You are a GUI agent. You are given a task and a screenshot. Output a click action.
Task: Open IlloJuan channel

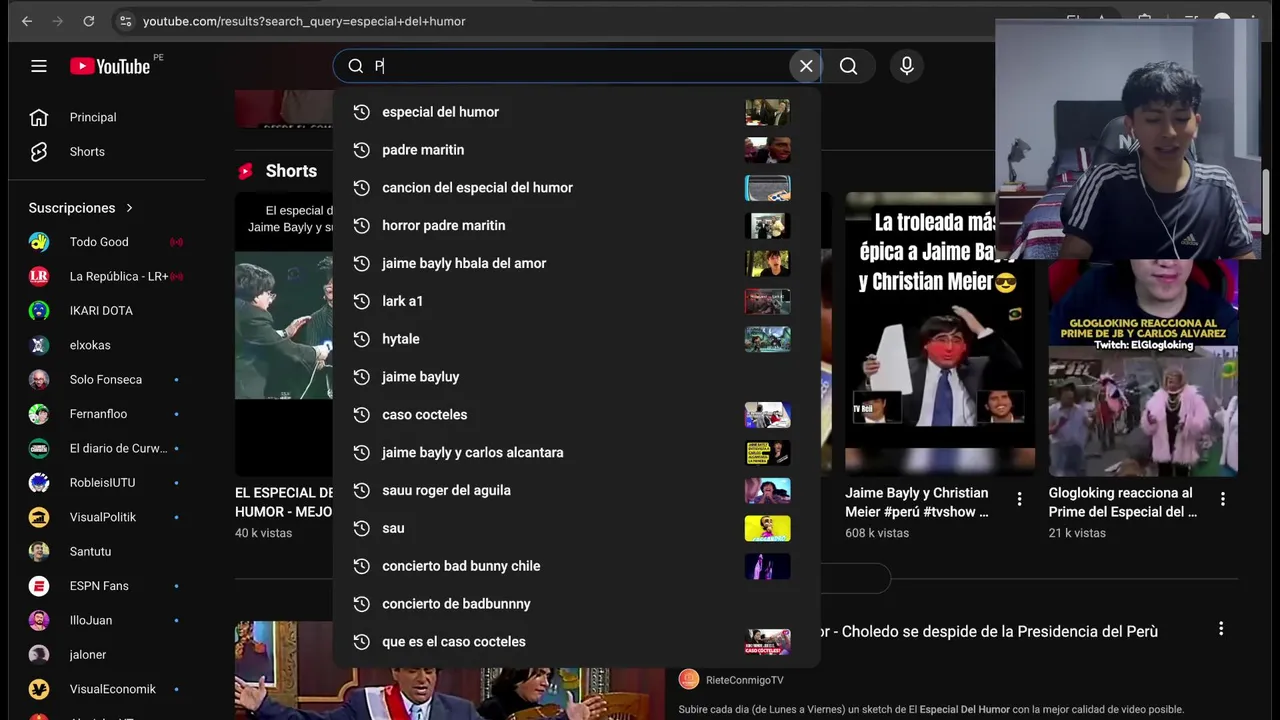click(107, 621)
